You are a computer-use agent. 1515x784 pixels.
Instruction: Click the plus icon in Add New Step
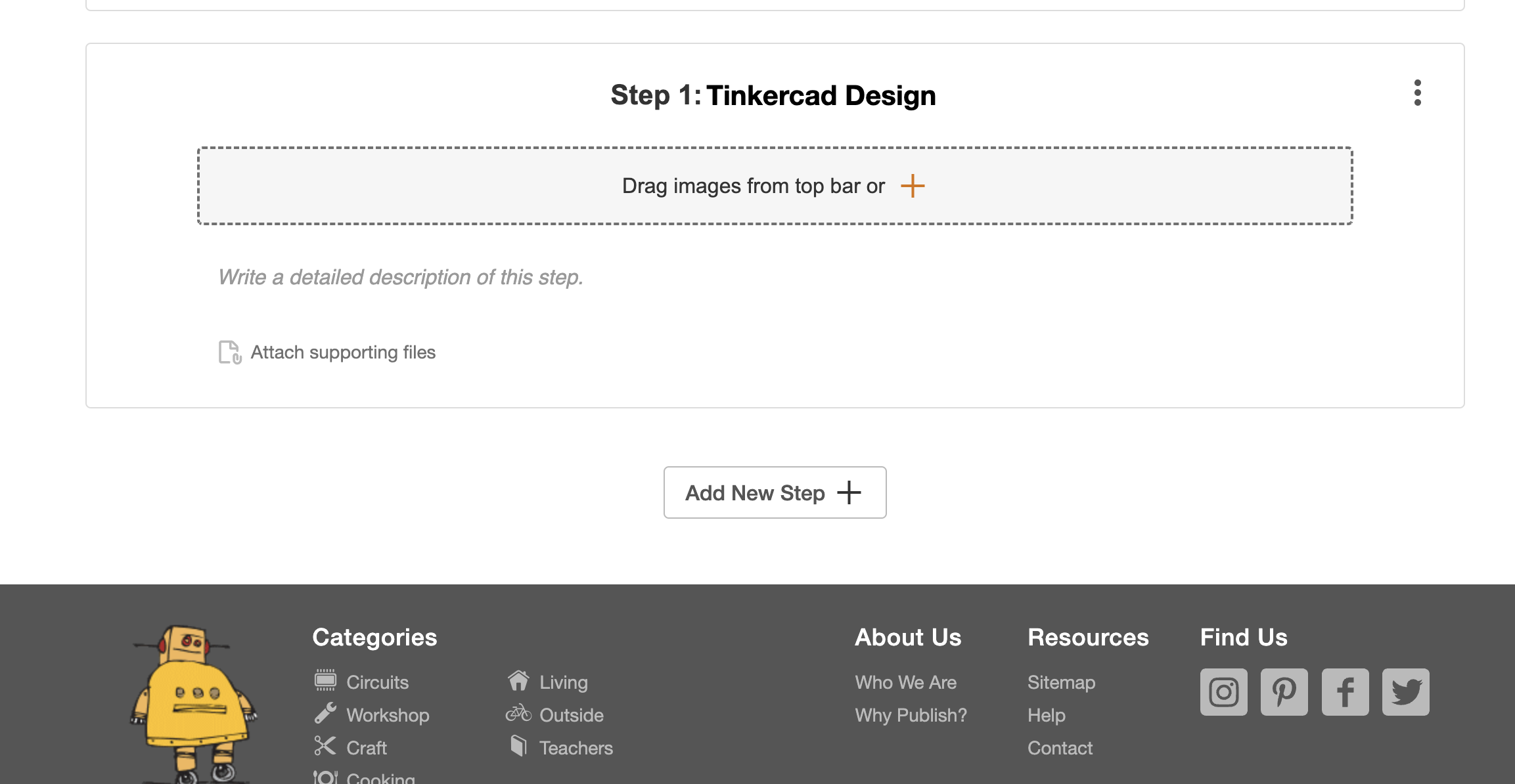click(849, 492)
